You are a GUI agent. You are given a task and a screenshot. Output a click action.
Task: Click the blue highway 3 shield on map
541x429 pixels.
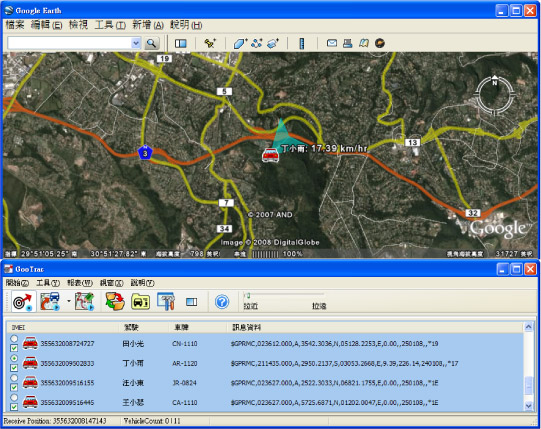tap(145, 153)
